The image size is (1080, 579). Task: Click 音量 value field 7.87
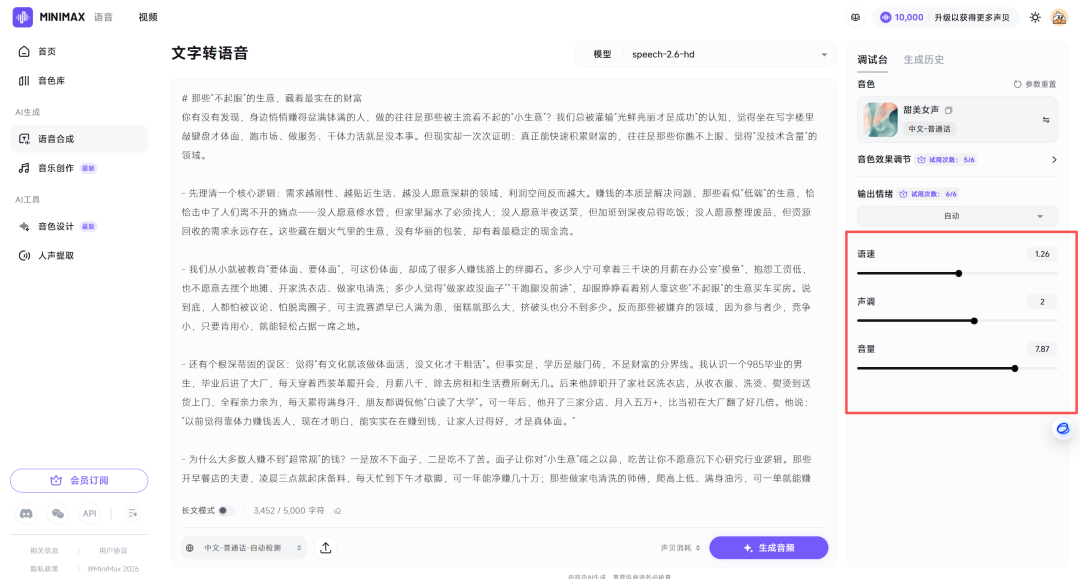[1042, 349]
